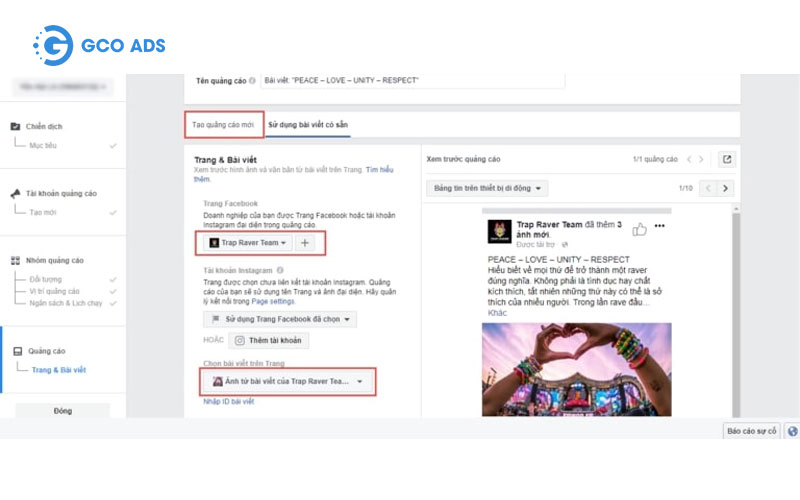Click the ad name input field
800x500 pixels.
(410, 80)
